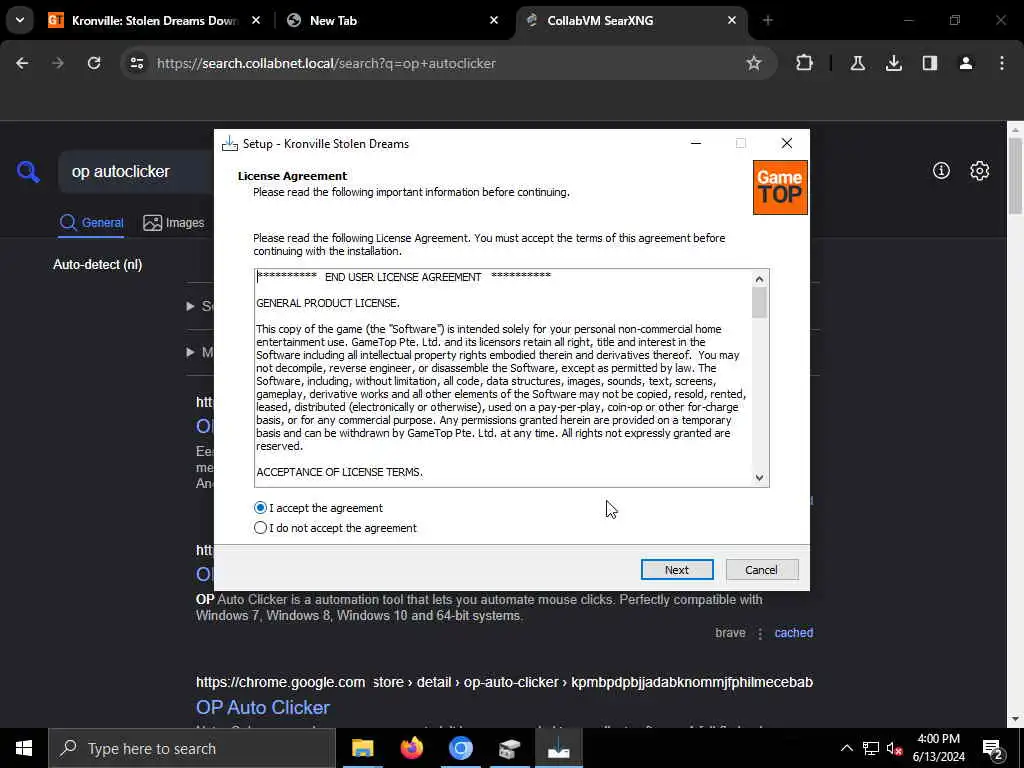Go forward in the browser
1024x768 pixels.
point(58,63)
